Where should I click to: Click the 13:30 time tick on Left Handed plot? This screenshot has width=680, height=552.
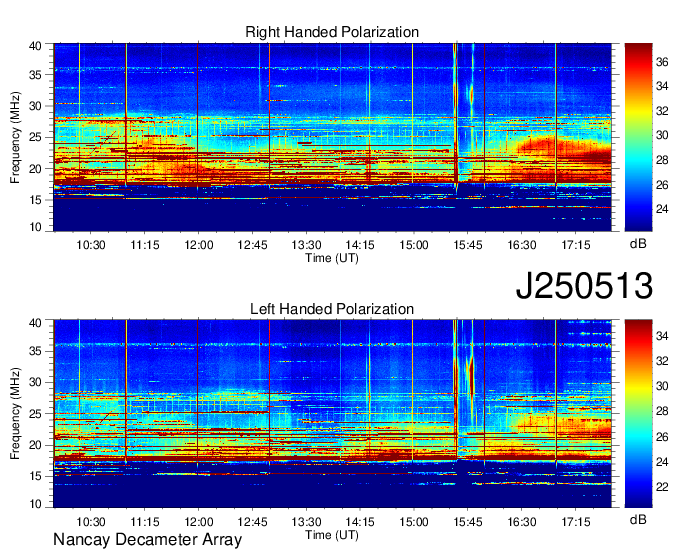[x=306, y=522]
